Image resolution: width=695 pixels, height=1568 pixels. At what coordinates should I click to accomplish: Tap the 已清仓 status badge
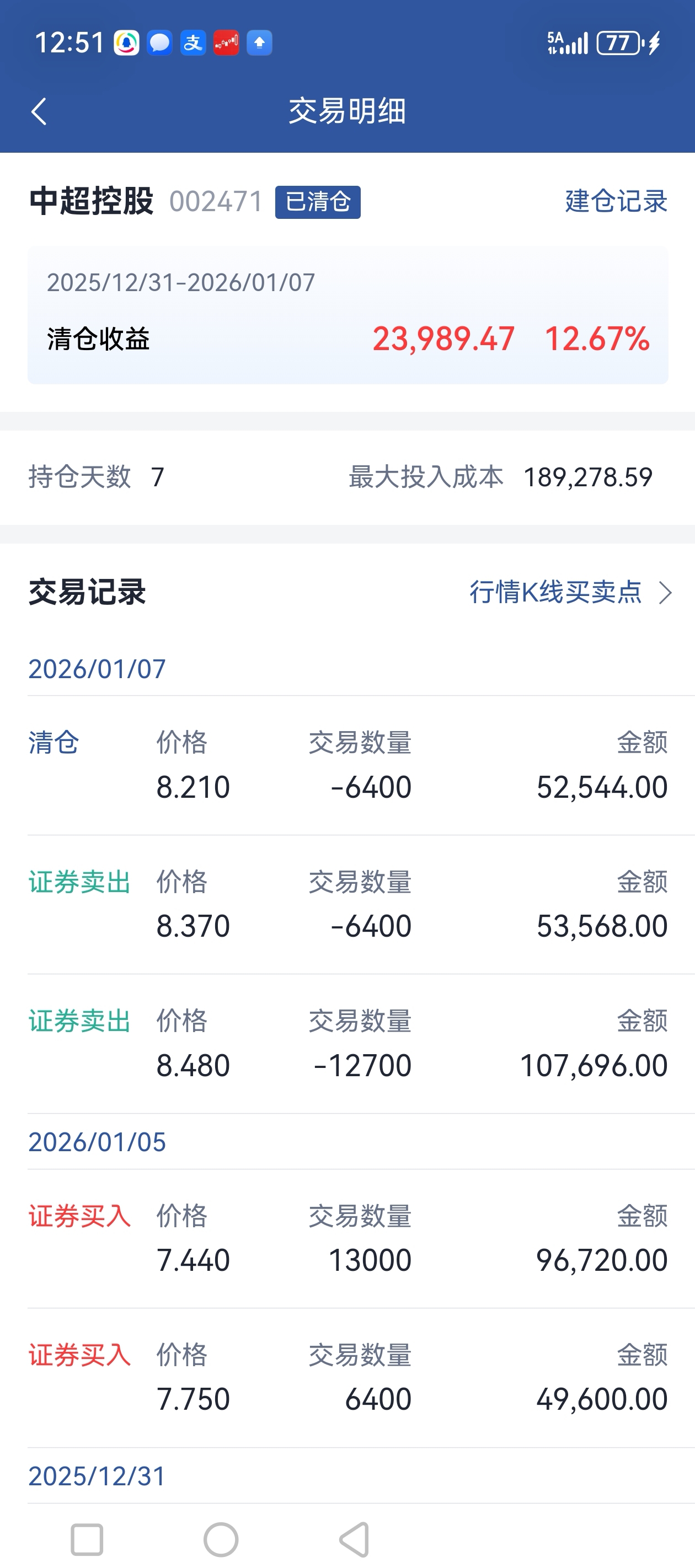317,202
